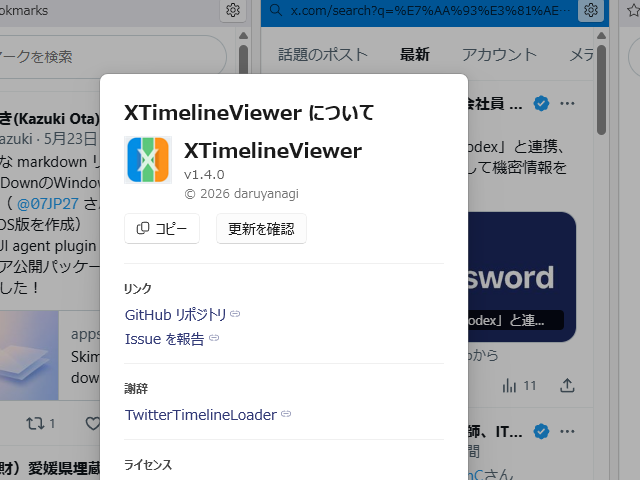Click the retweet icon on the Kazuki Ota post
The width and height of the screenshot is (640, 480).
[x=35, y=423]
